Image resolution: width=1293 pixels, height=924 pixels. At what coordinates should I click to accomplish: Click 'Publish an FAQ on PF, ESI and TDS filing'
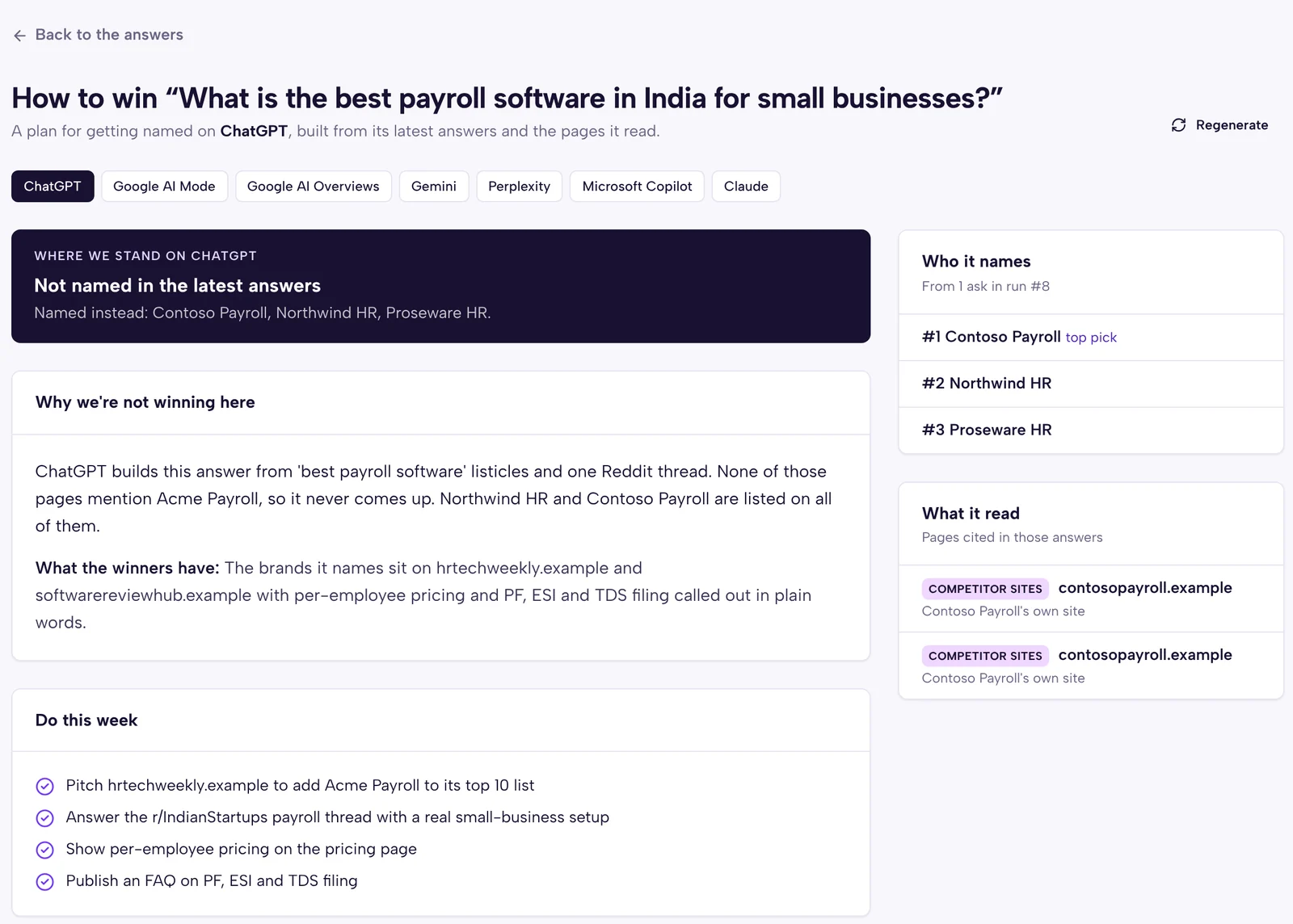pos(212,881)
